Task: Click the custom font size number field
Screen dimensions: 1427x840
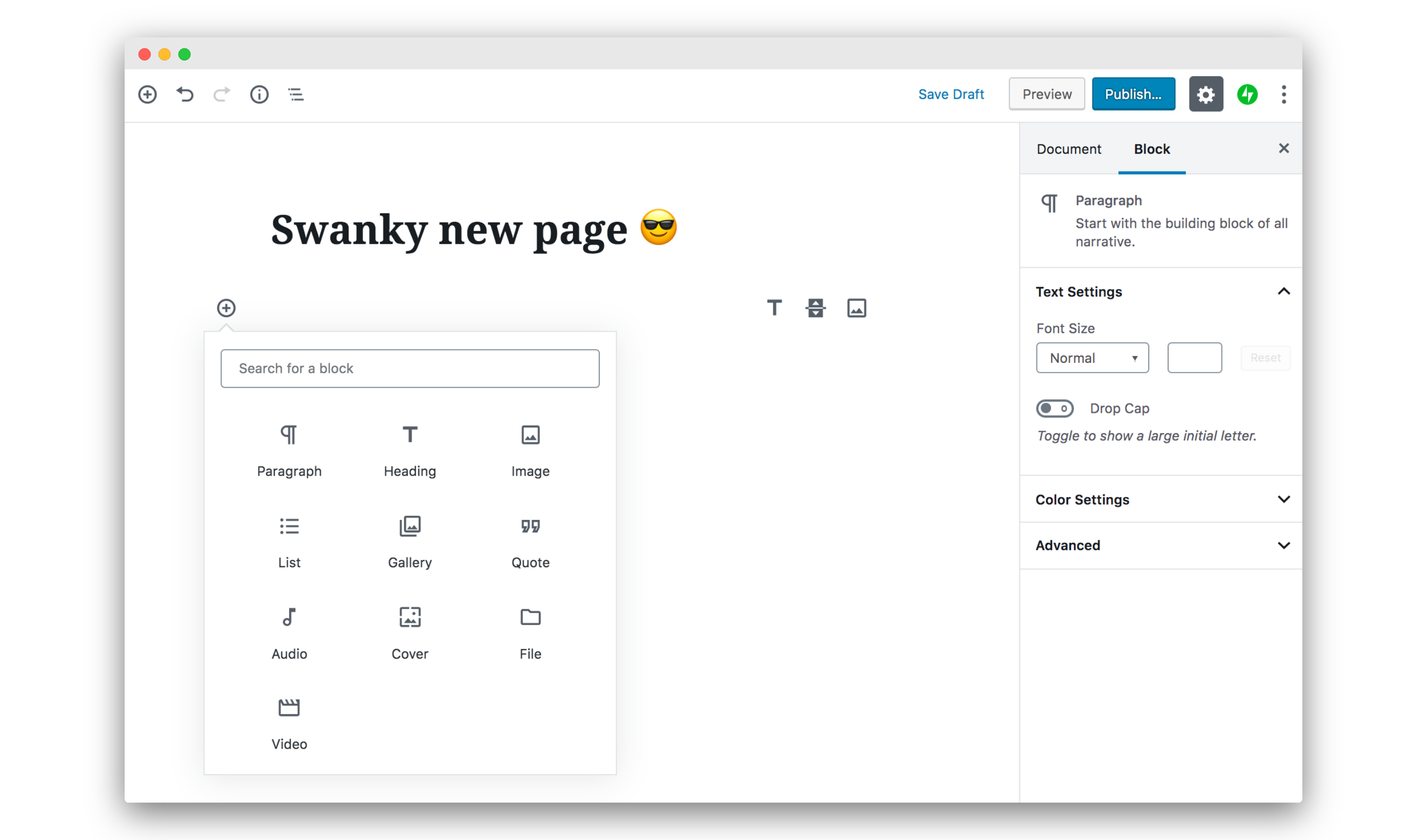Action: [1194, 358]
